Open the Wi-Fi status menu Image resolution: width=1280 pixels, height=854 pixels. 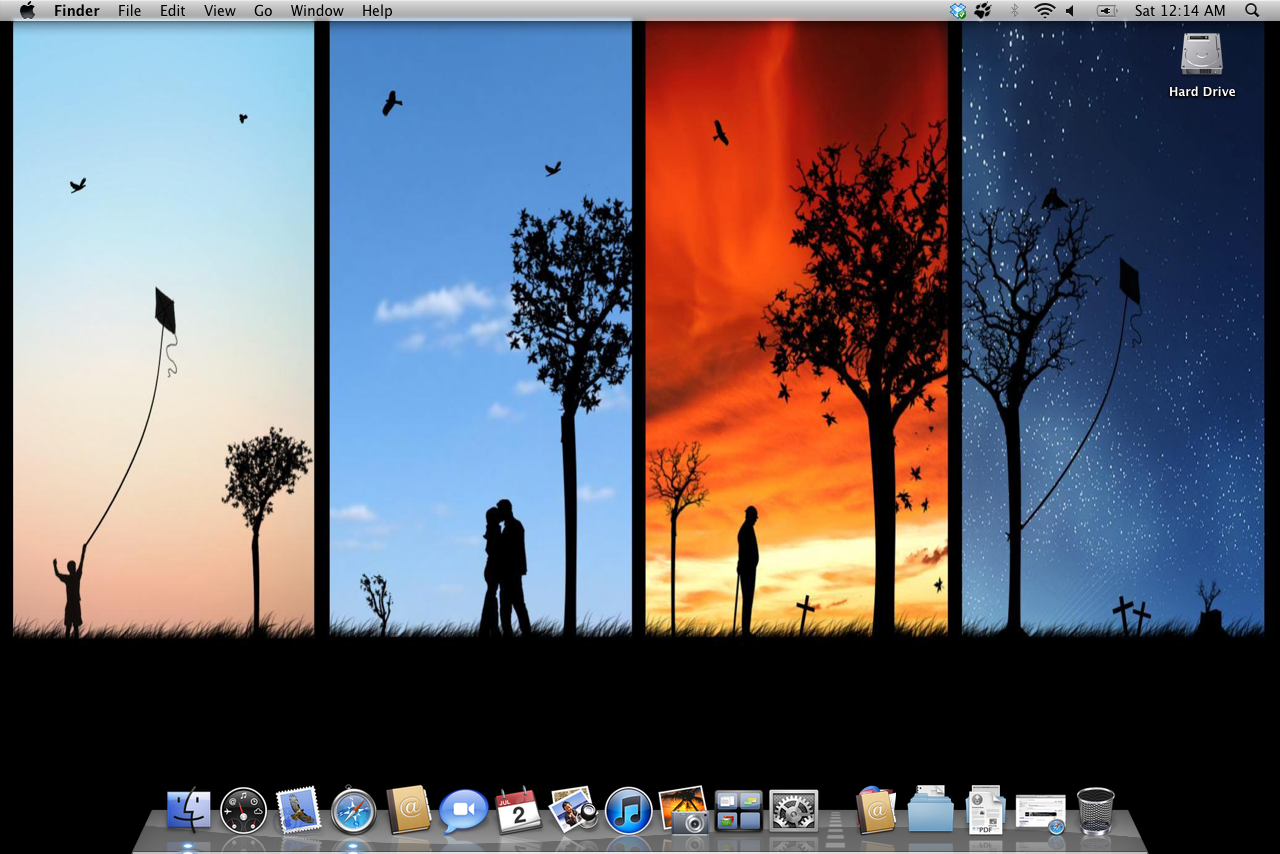[1044, 11]
